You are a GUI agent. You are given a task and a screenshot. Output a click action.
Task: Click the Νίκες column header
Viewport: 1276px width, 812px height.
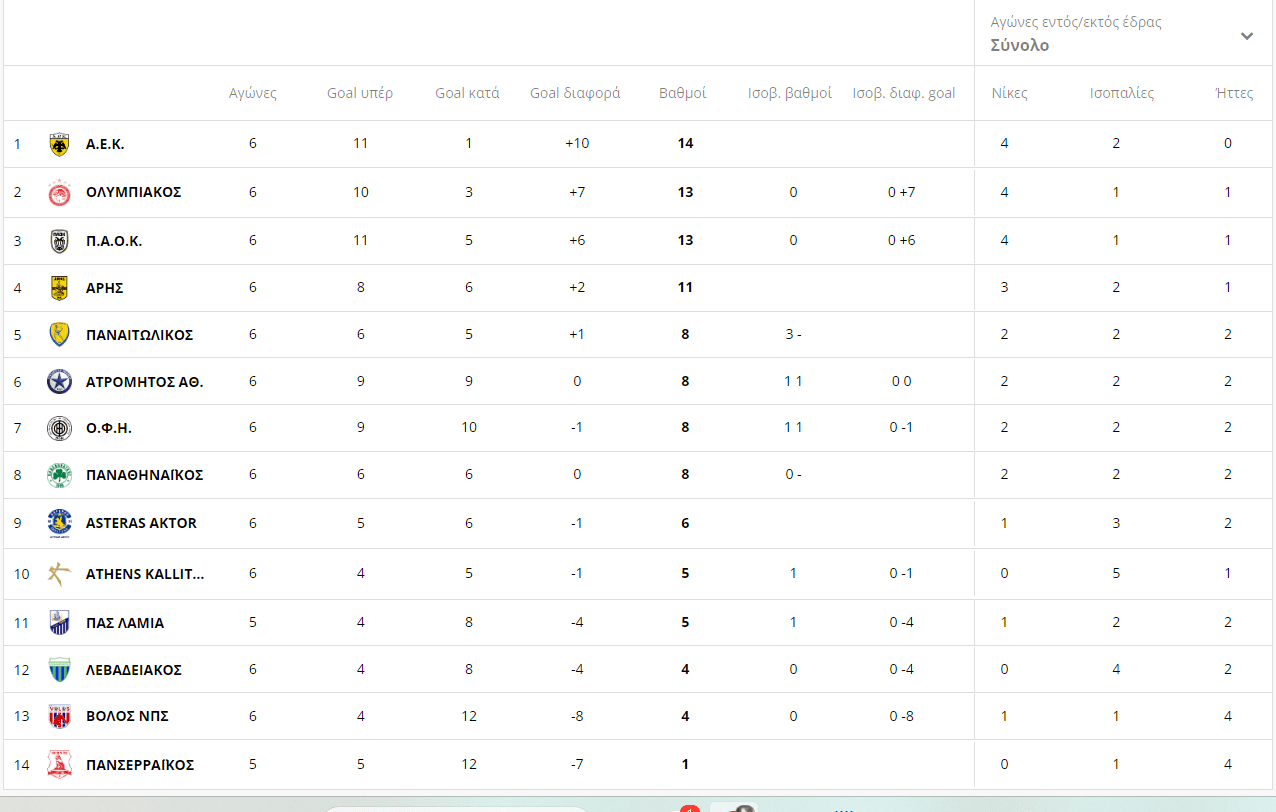pos(1009,93)
